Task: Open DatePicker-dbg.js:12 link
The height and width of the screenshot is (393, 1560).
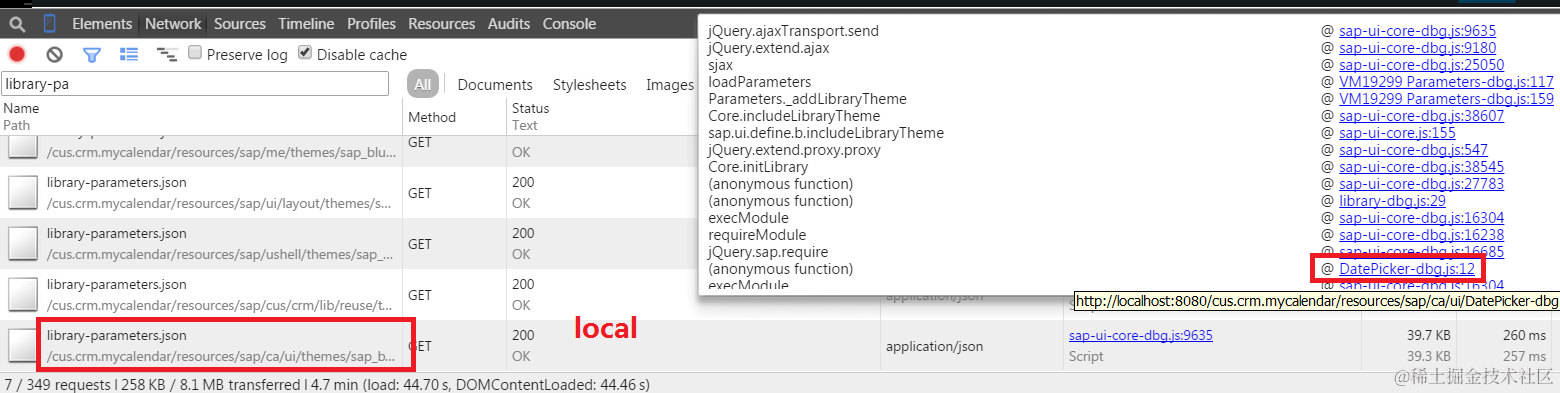Action: pyautogui.click(x=1407, y=269)
